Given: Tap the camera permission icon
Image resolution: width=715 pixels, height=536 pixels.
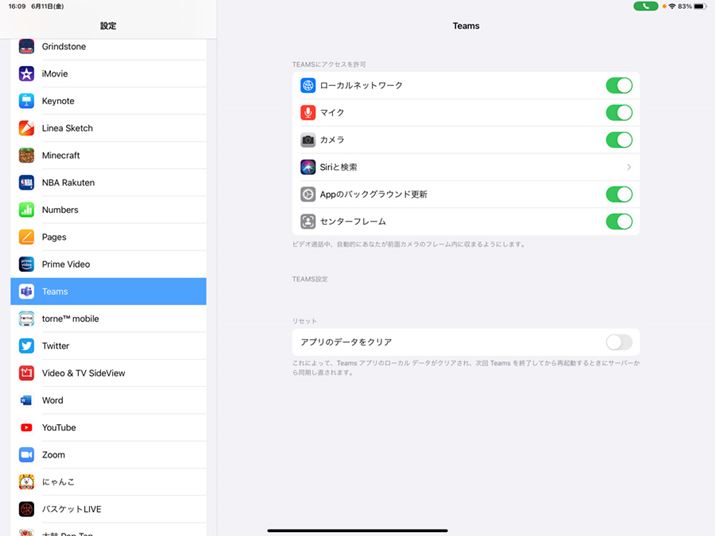Looking at the screenshot, I should pyautogui.click(x=308, y=140).
